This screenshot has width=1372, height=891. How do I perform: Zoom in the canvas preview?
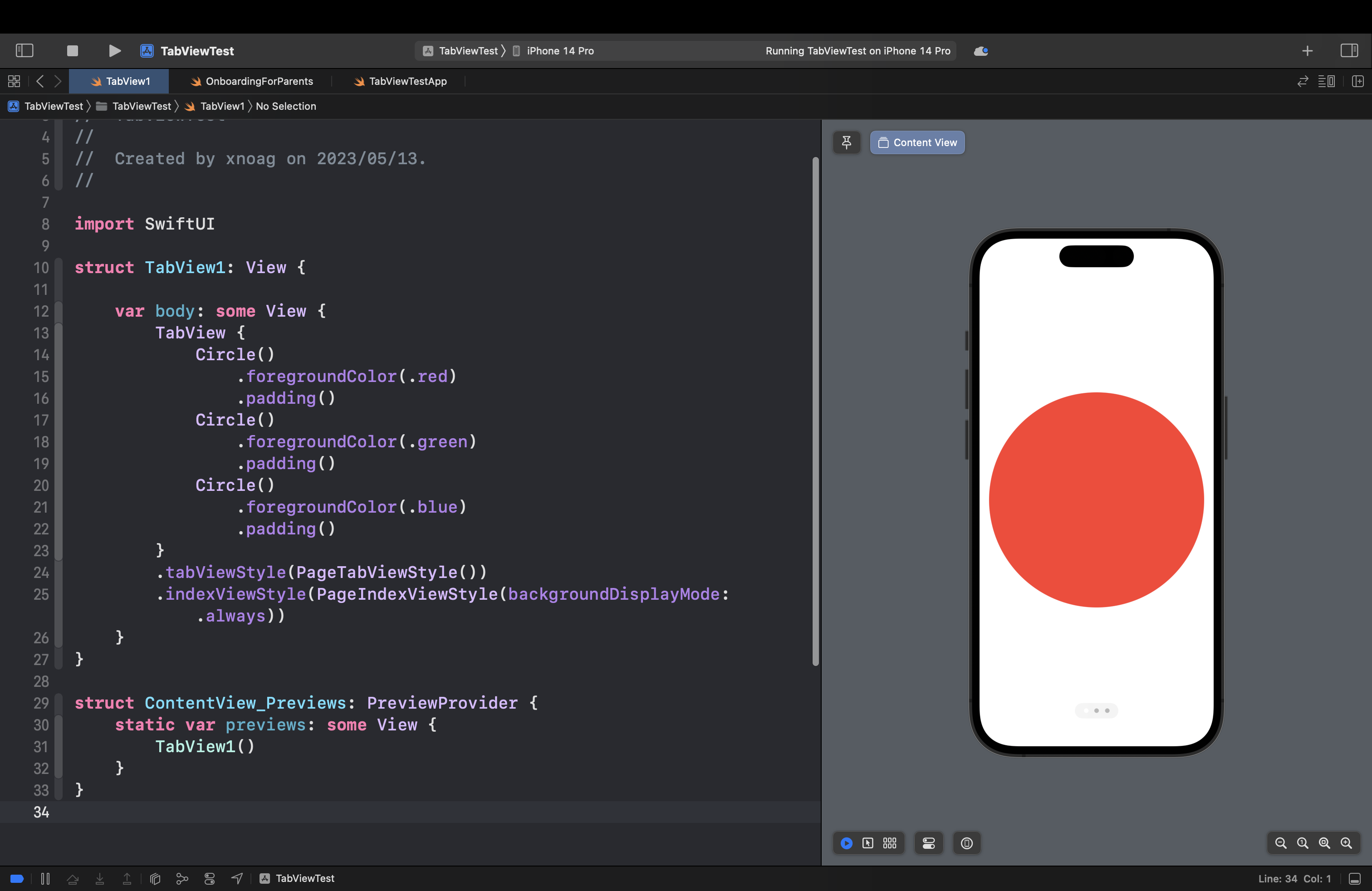click(x=1346, y=843)
